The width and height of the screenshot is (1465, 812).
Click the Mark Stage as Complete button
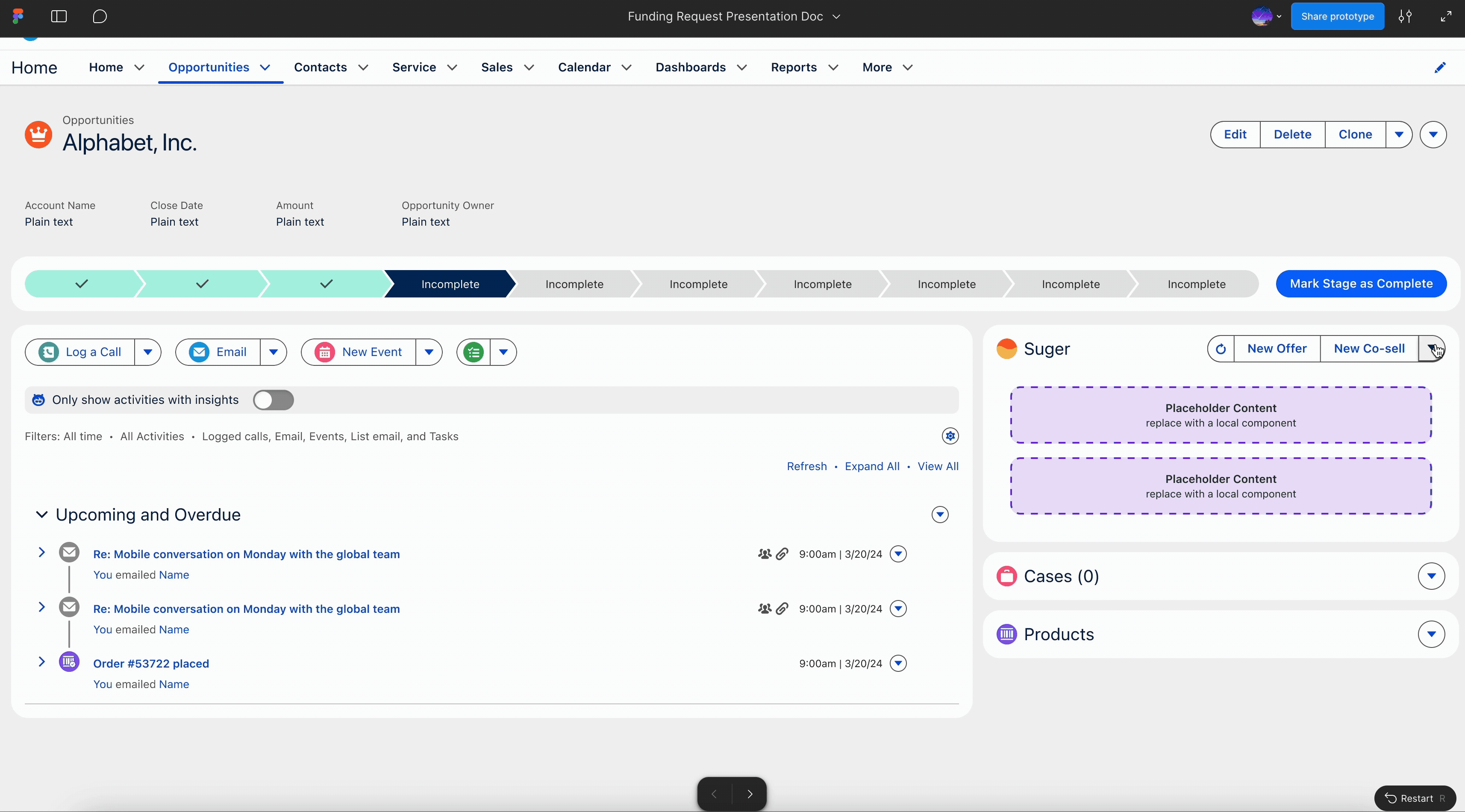pyautogui.click(x=1362, y=284)
